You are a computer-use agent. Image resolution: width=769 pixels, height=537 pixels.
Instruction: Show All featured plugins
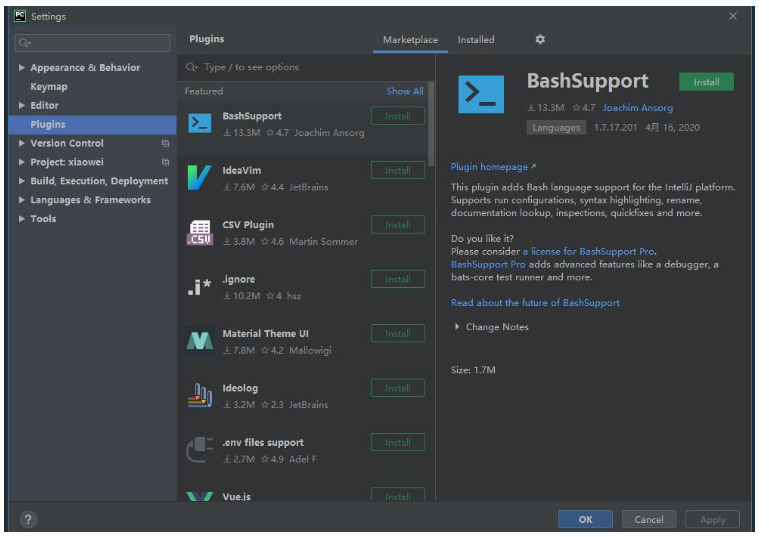coord(405,91)
